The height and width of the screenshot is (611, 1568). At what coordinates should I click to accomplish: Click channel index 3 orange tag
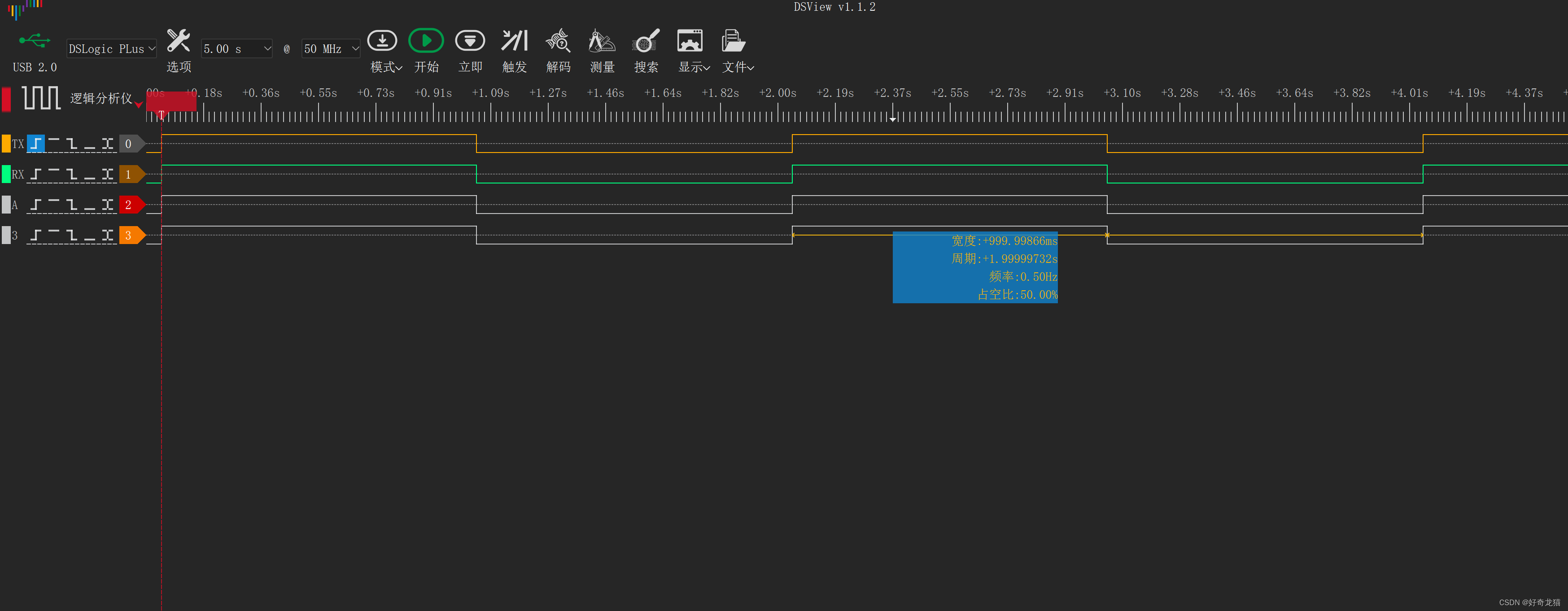point(131,235)
